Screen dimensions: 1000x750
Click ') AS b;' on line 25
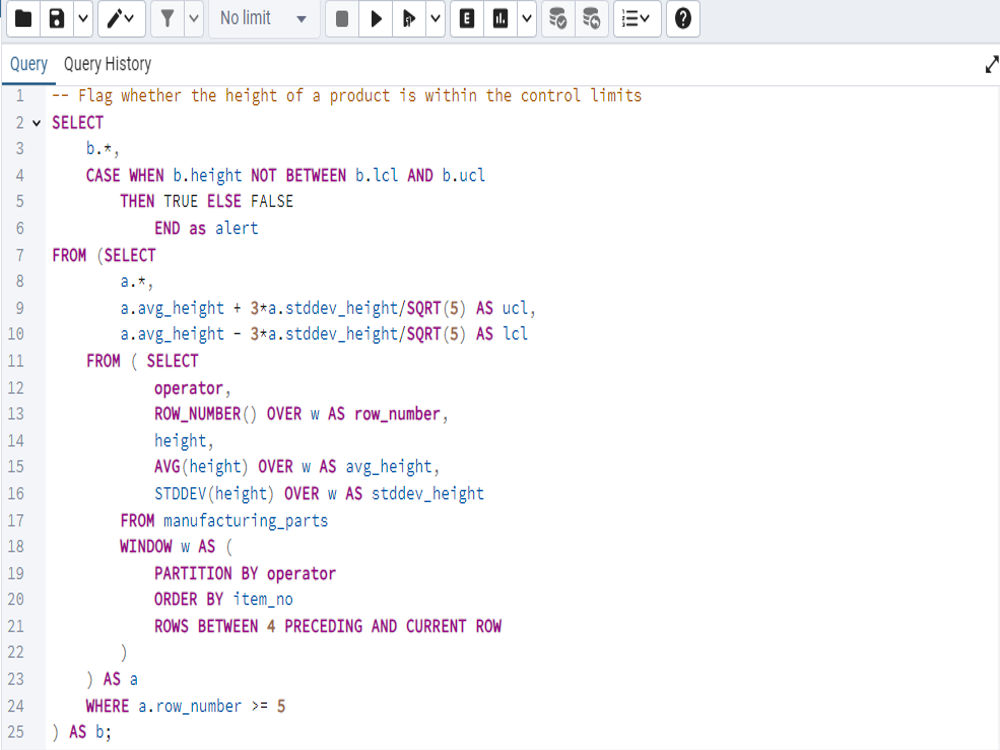coord(82,732)
